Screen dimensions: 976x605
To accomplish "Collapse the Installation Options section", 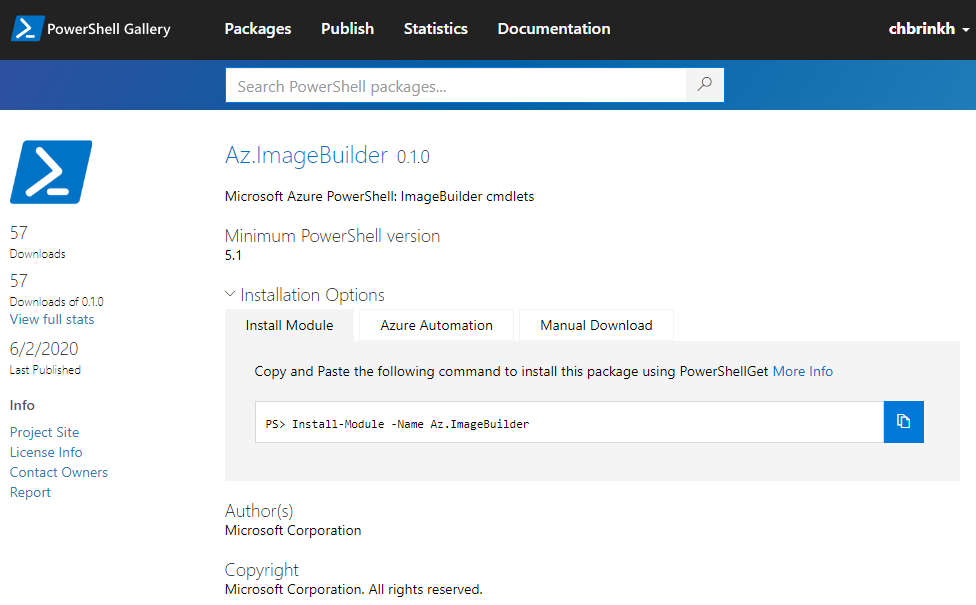I will [x=305, y=294].
